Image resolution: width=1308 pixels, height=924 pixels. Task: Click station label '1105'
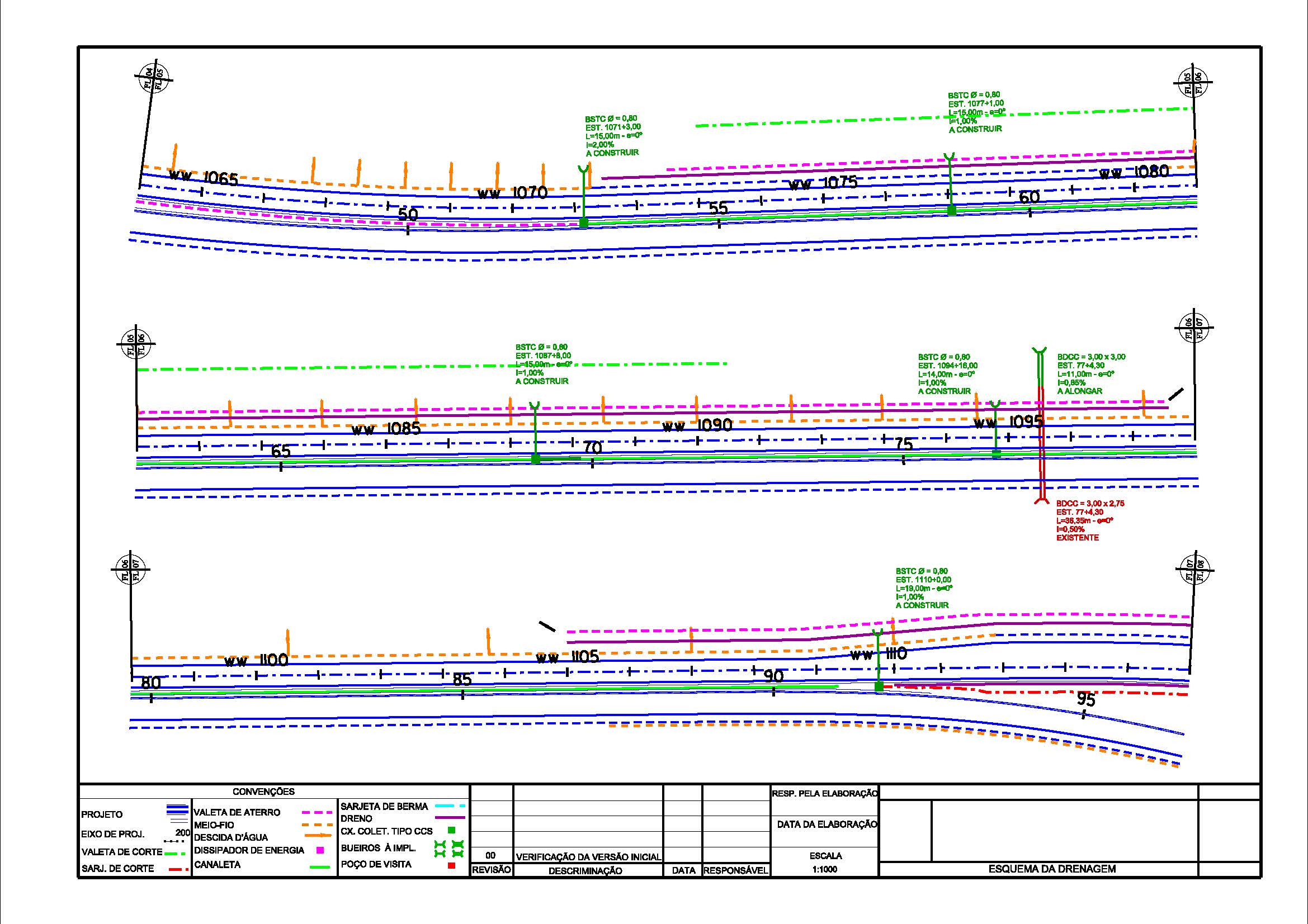point(585,656)
